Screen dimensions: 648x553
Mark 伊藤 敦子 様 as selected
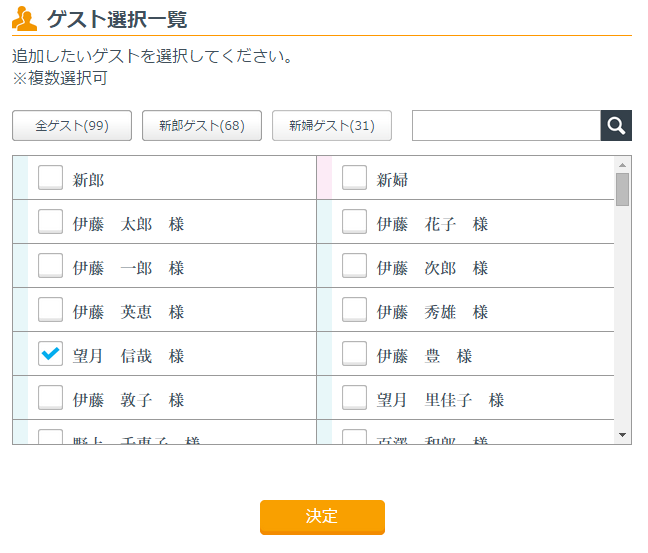point(50,398)
